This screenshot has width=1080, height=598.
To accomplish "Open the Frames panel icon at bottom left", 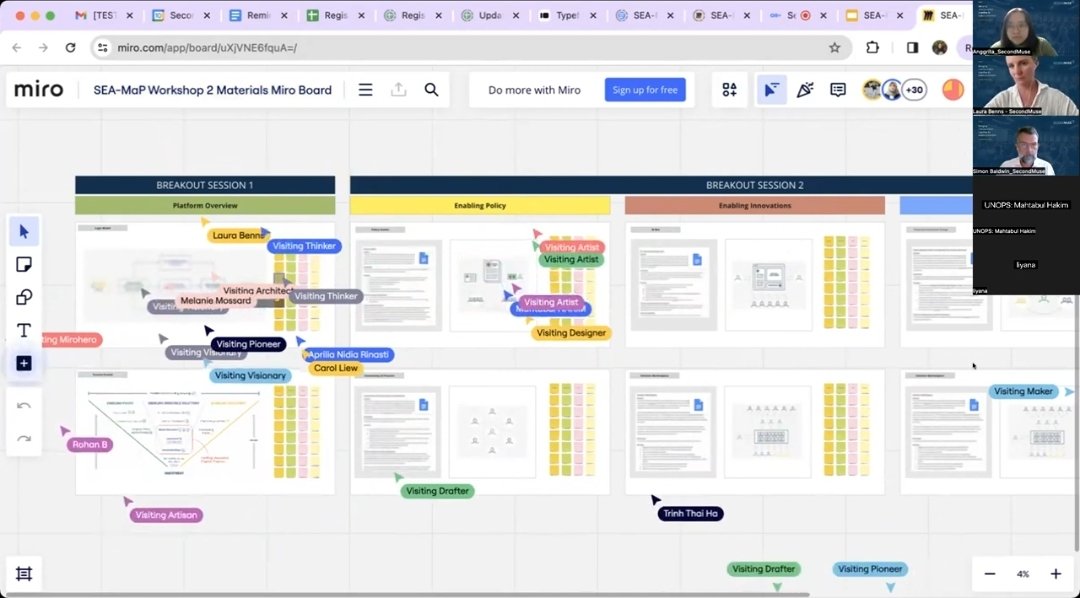I will (x=23, y=573).
